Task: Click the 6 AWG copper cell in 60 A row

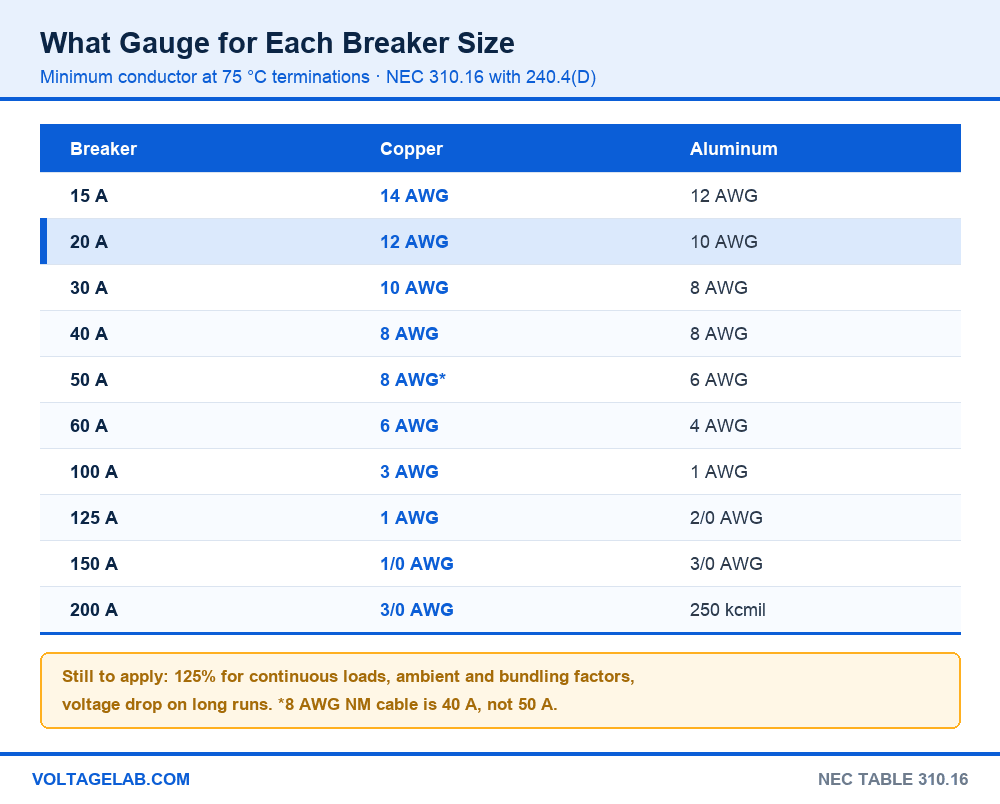Action: click(409, 426)
